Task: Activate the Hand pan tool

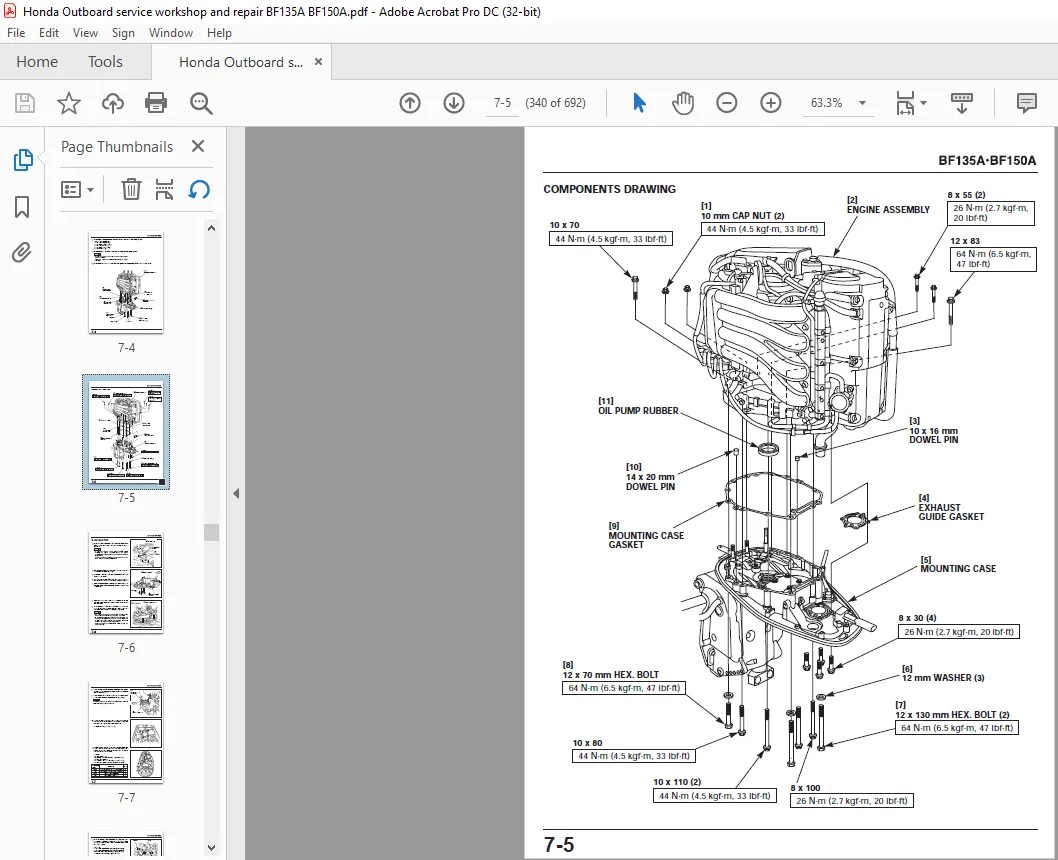Action: [683, 103]
